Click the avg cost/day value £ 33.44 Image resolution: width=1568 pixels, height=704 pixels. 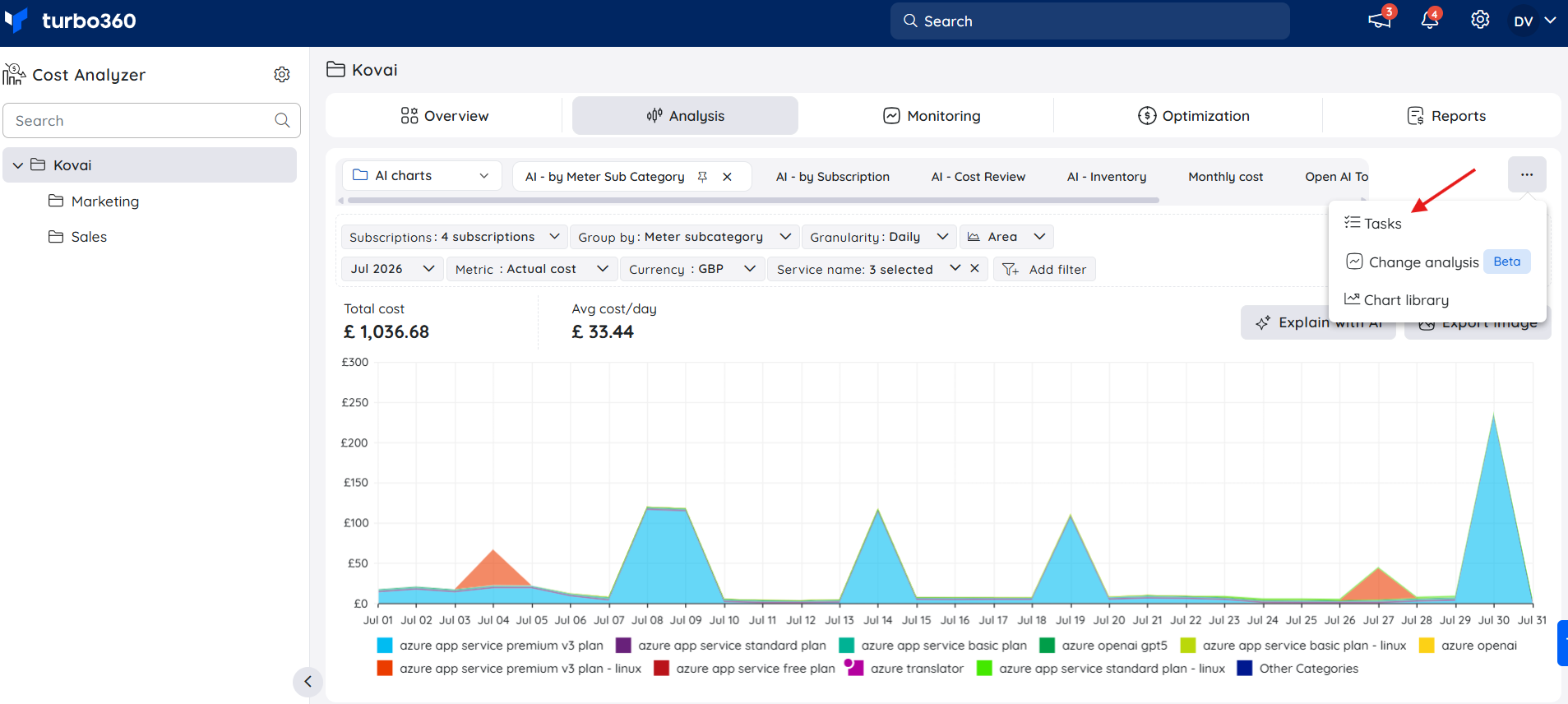[603, 332]
